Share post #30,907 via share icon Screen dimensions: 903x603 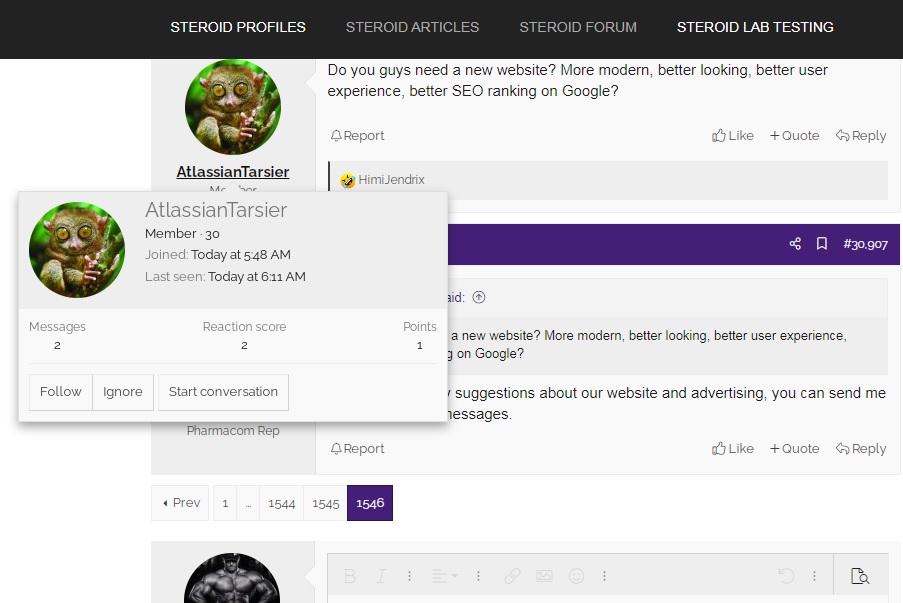tap(795, 244)
